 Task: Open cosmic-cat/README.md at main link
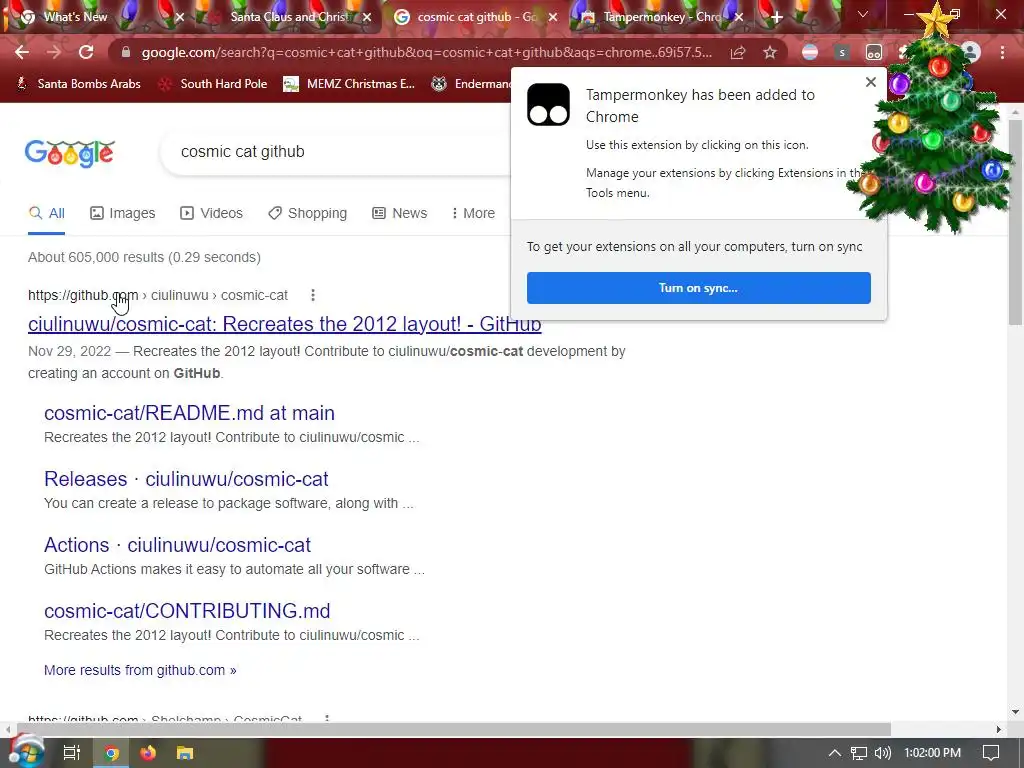pos(189,413)
